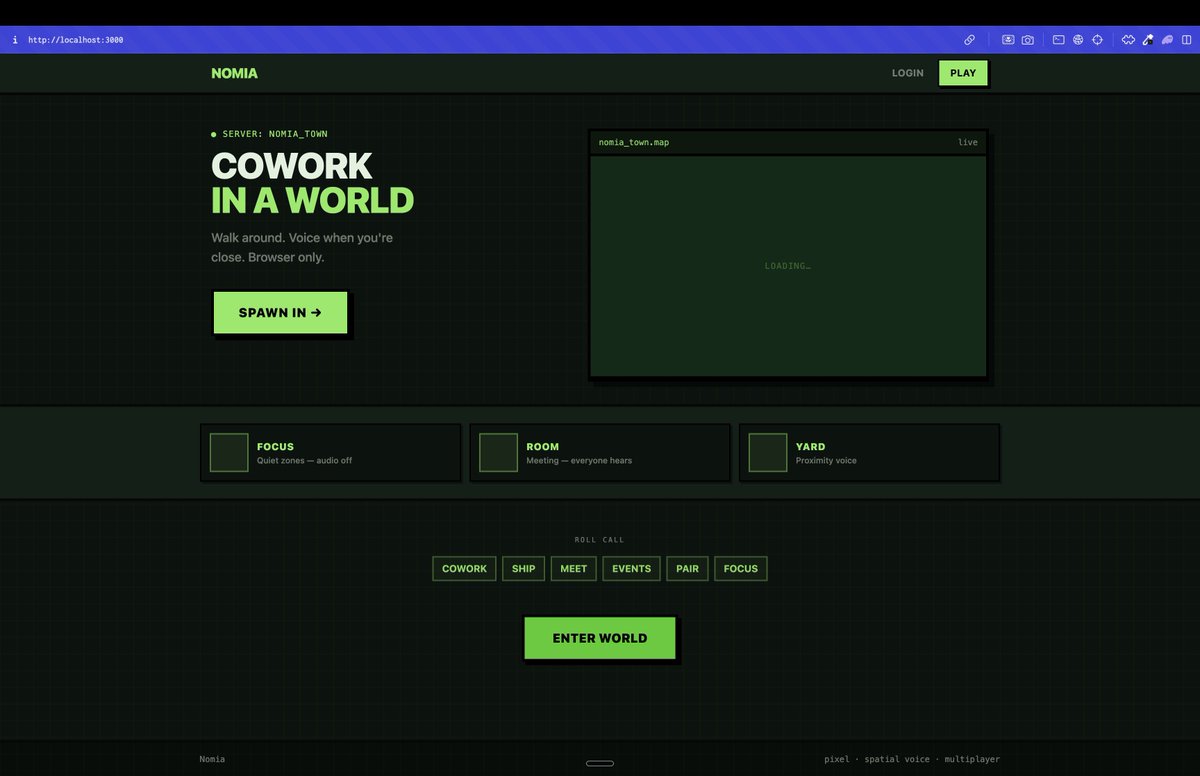Click the globe network icon

click(x=1078, y=40)
